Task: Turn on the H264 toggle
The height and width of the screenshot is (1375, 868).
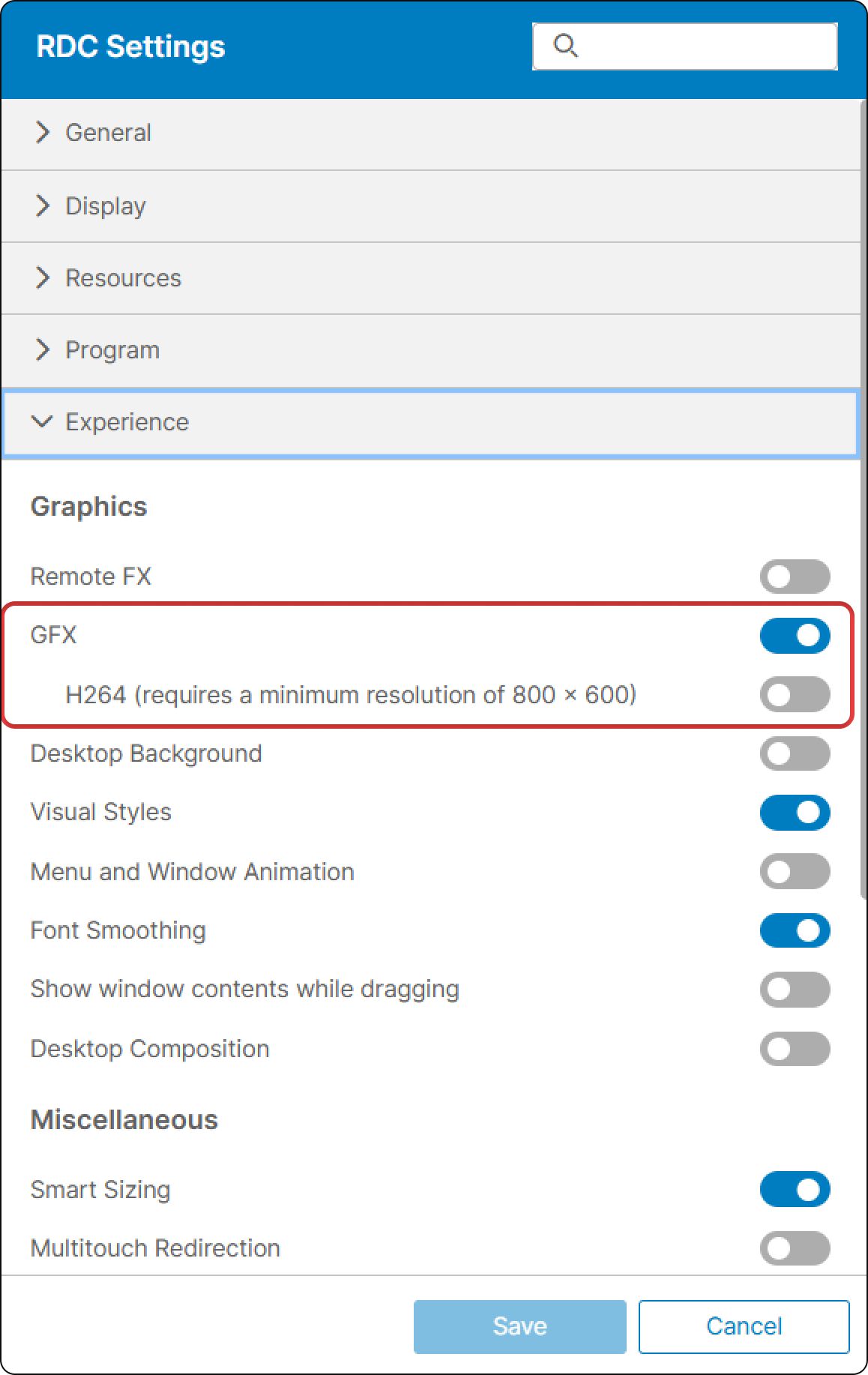Action: 795,694
